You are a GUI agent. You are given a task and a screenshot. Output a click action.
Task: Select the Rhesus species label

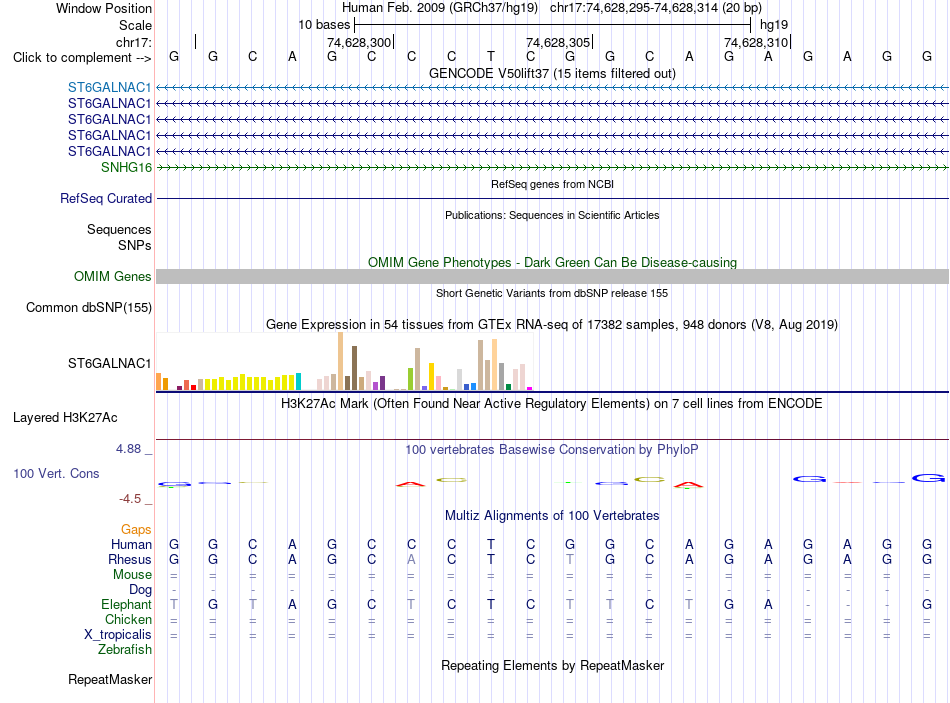pos(130,559)
